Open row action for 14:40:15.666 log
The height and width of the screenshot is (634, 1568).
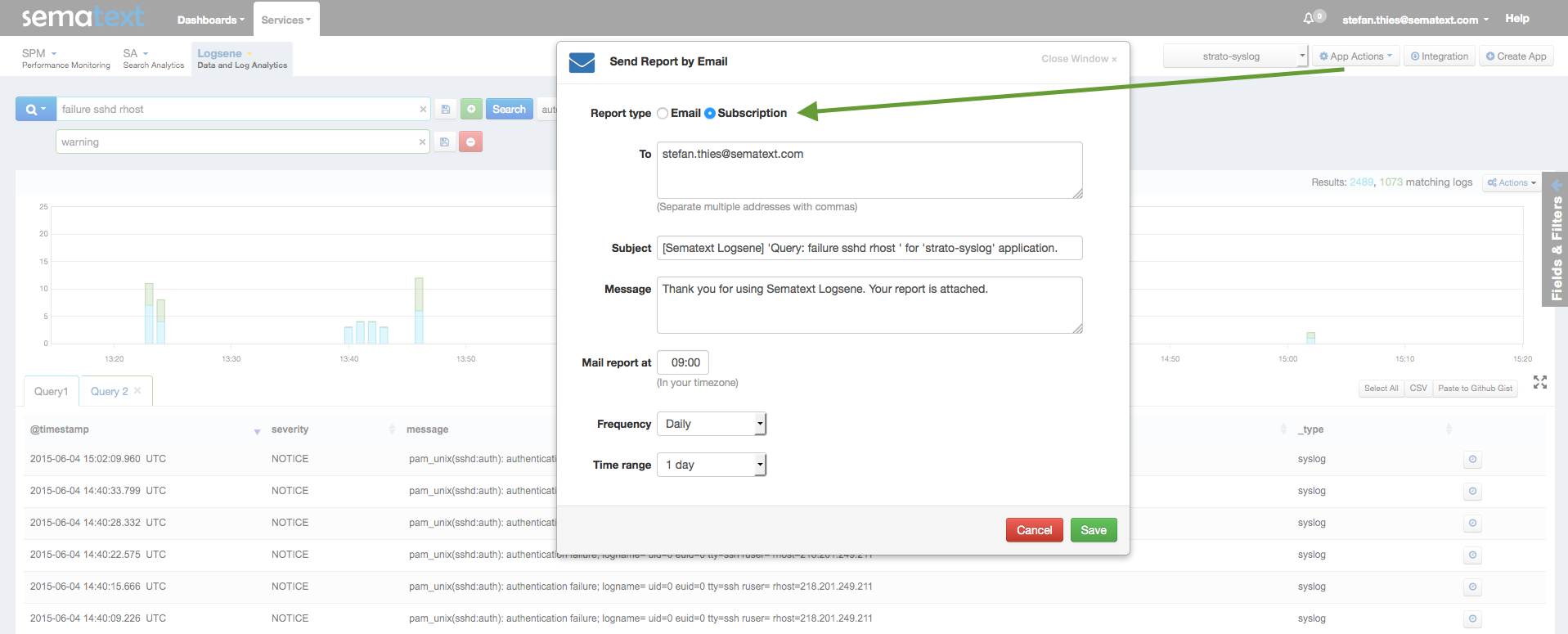point(1472,587)
